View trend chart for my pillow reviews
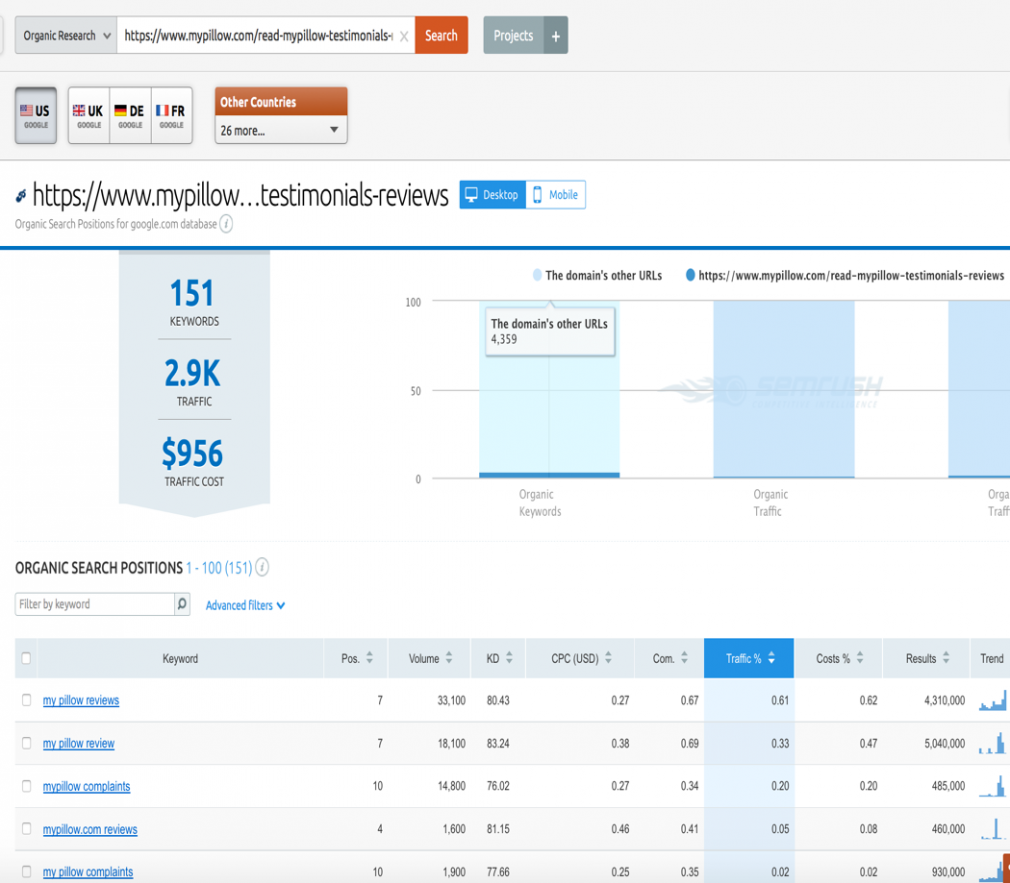 [x=993, y=700]
